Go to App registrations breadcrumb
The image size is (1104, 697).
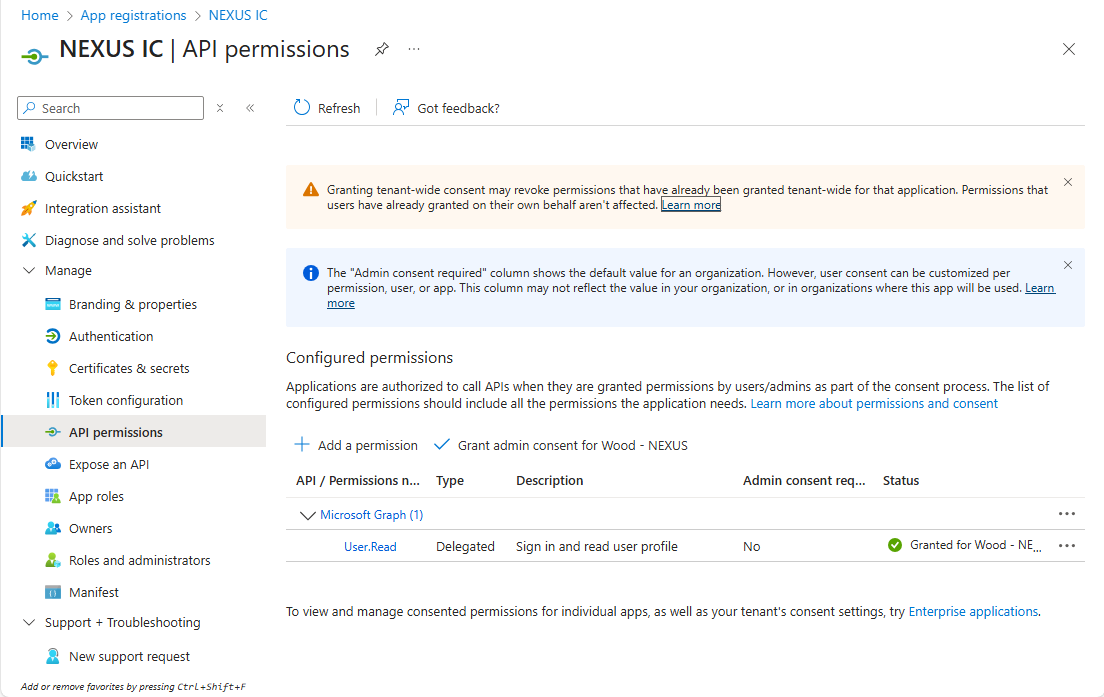tap(134, 15)
